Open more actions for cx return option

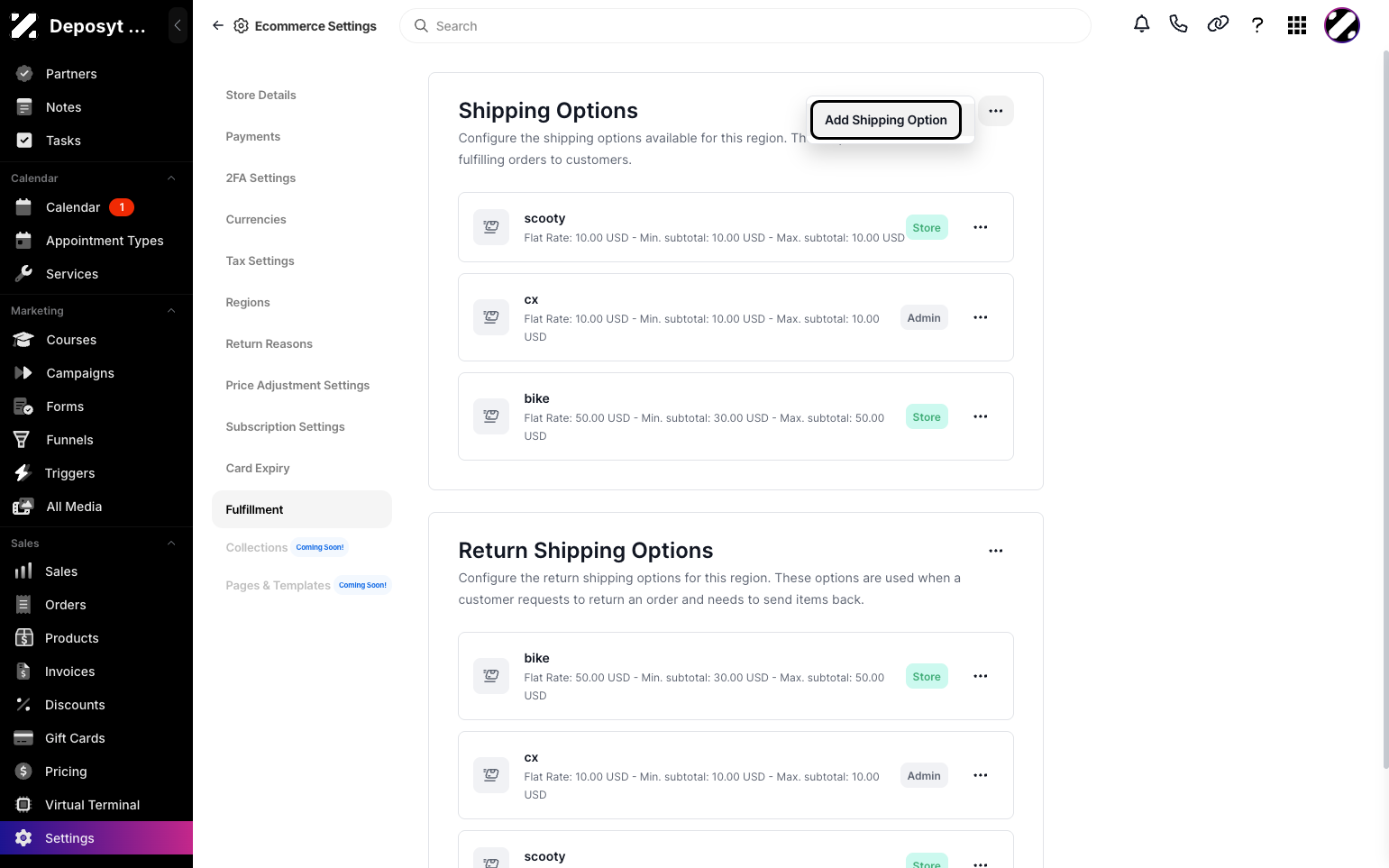click(x=981, y=775)
